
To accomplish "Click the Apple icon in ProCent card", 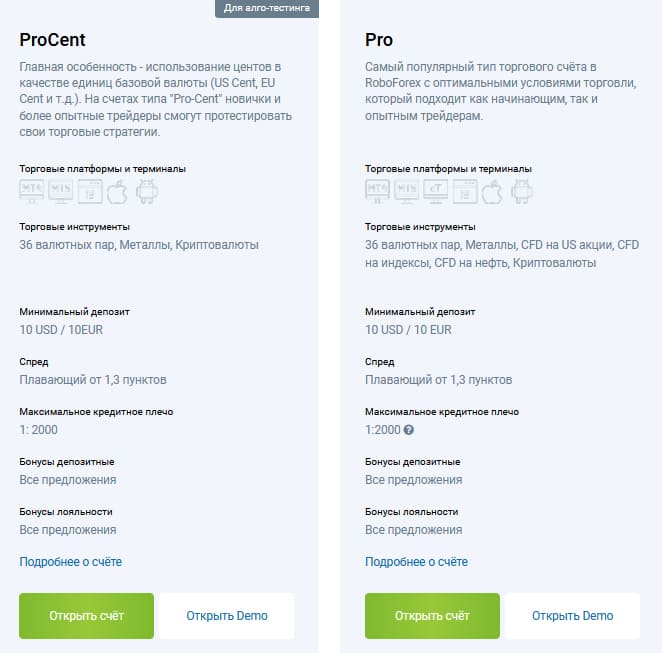I will tap(118, 192).
